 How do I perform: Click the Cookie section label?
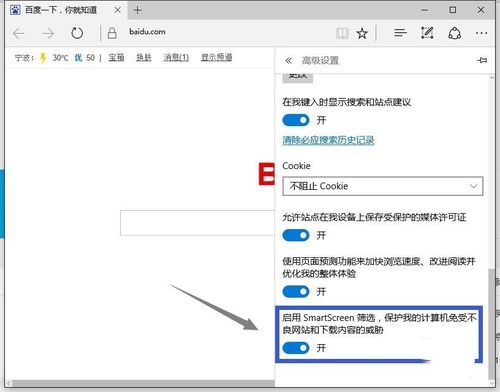tap(296, 166)
